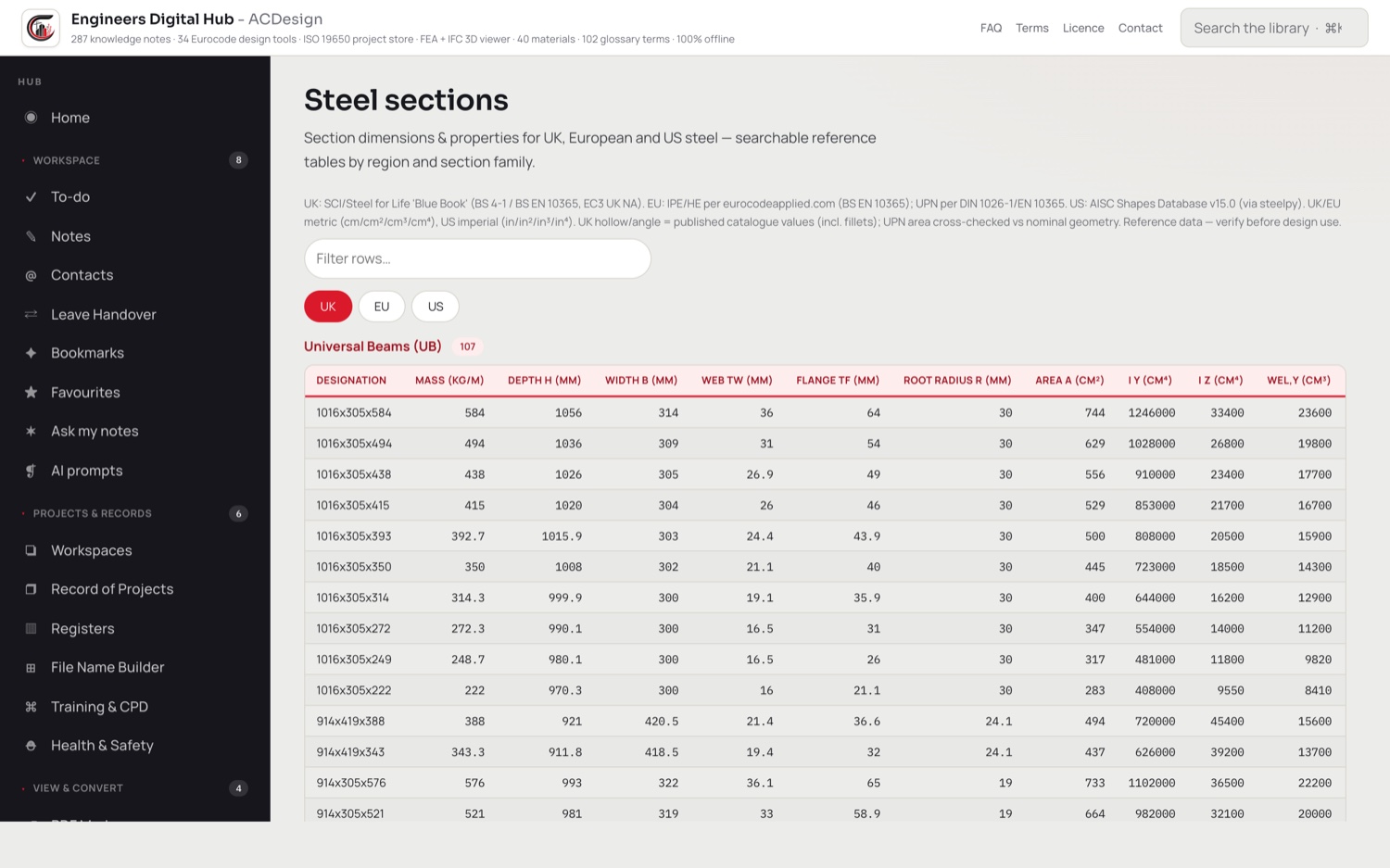Click the Bookmarks sparkle icon

pyautogui.click(x=31, y=353)
